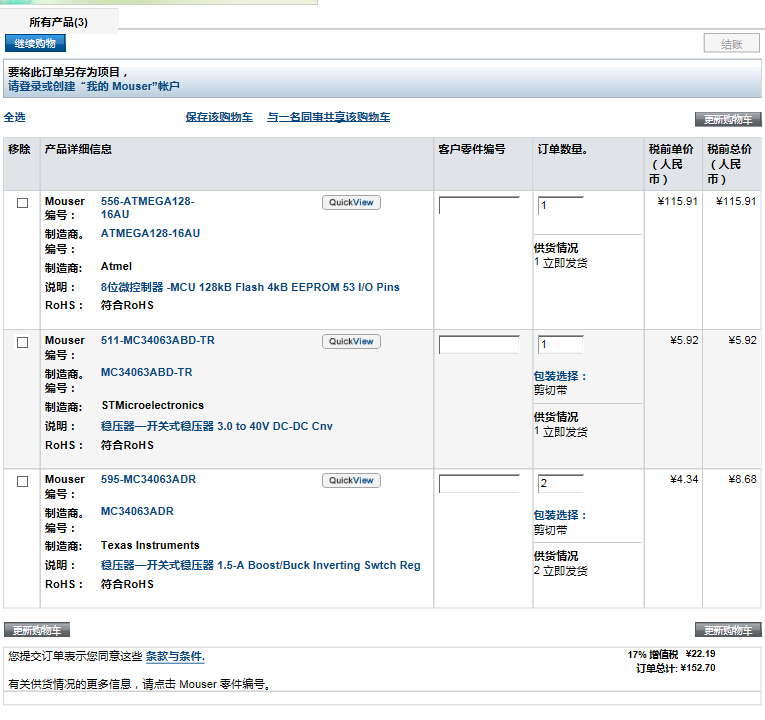
Task: Open the Mouser part link 511-MC34063ABD-TR
Action: (158, 340)
